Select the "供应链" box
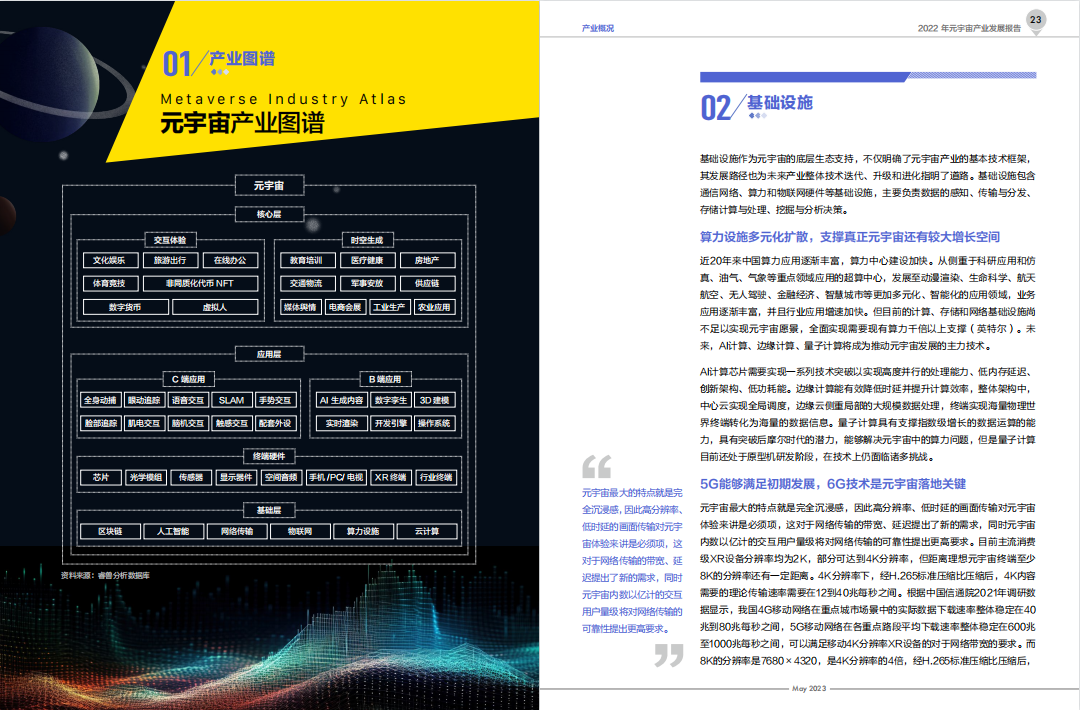This screenshot has width=1080, height=710. point(428,283)
